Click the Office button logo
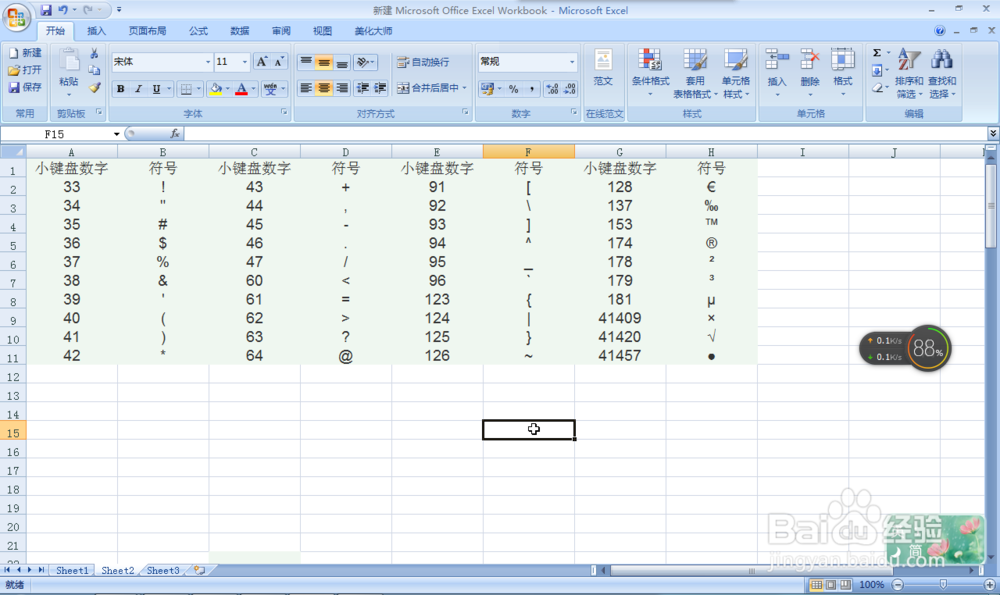The height and width of the screenshot is (595, 1000). [x=16, y=17]
